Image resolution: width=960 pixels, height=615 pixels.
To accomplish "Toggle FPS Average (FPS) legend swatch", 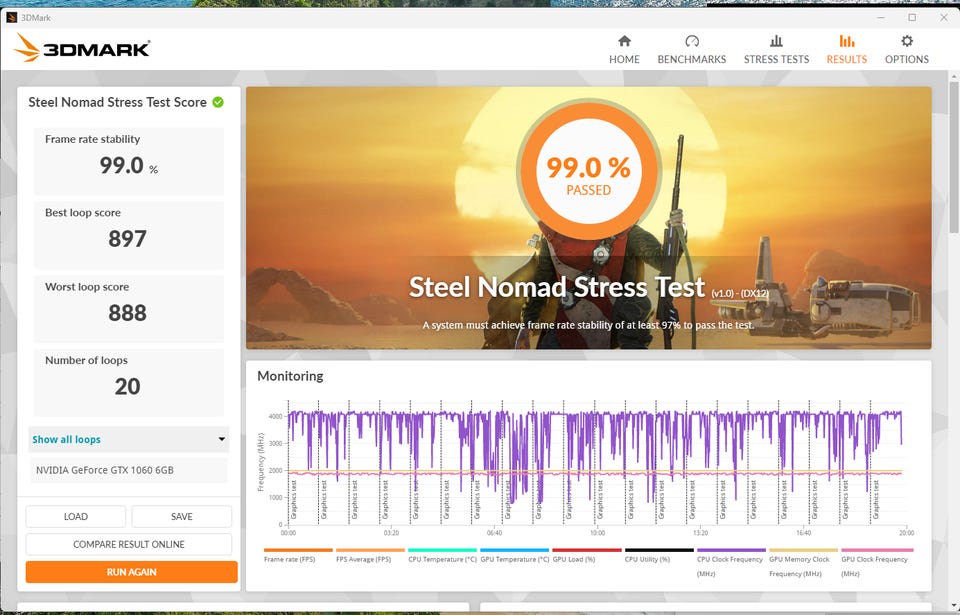I will (370, 550).
